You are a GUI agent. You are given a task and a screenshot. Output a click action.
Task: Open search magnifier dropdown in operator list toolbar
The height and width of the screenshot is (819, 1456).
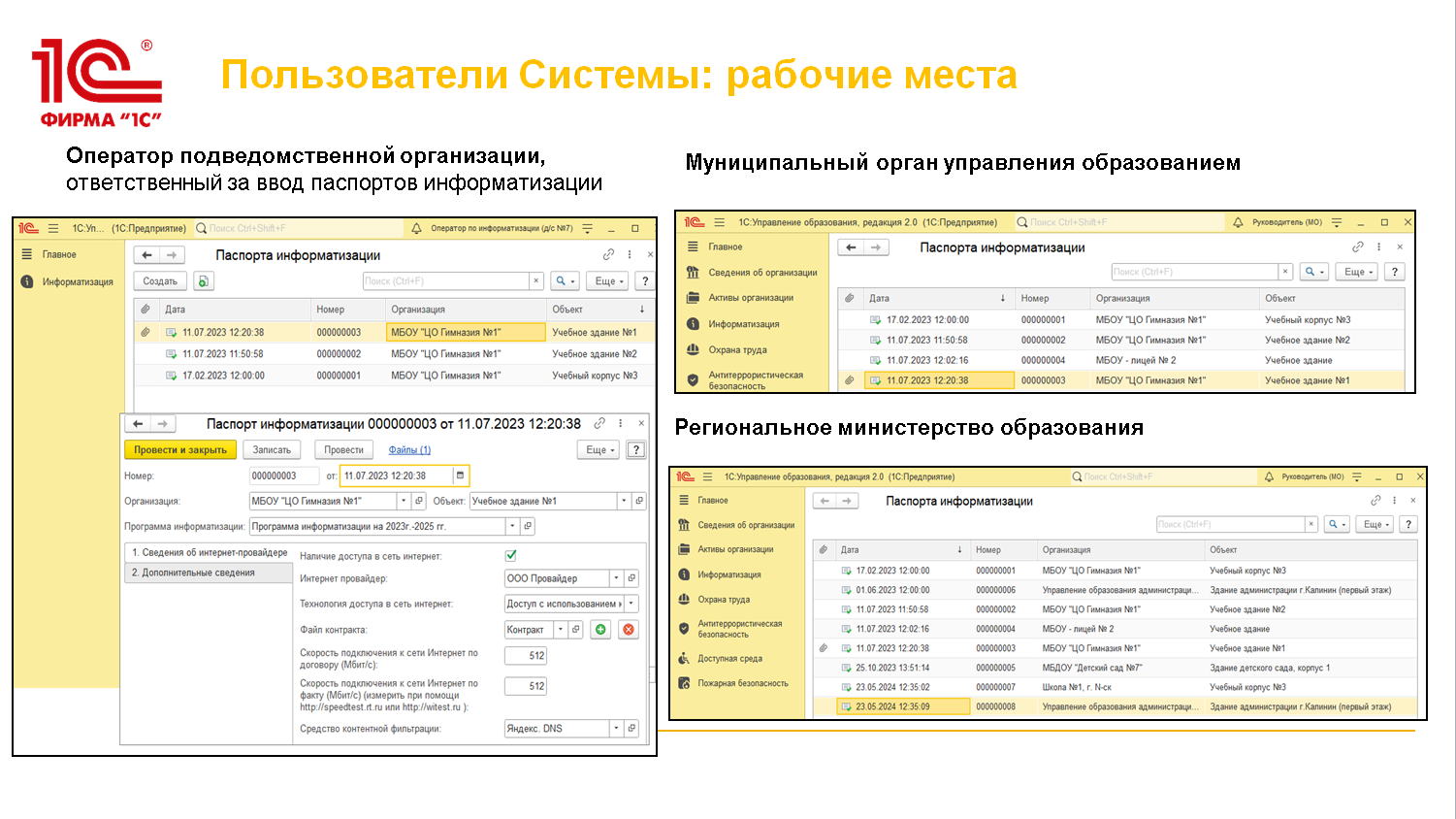coord(565,281)
